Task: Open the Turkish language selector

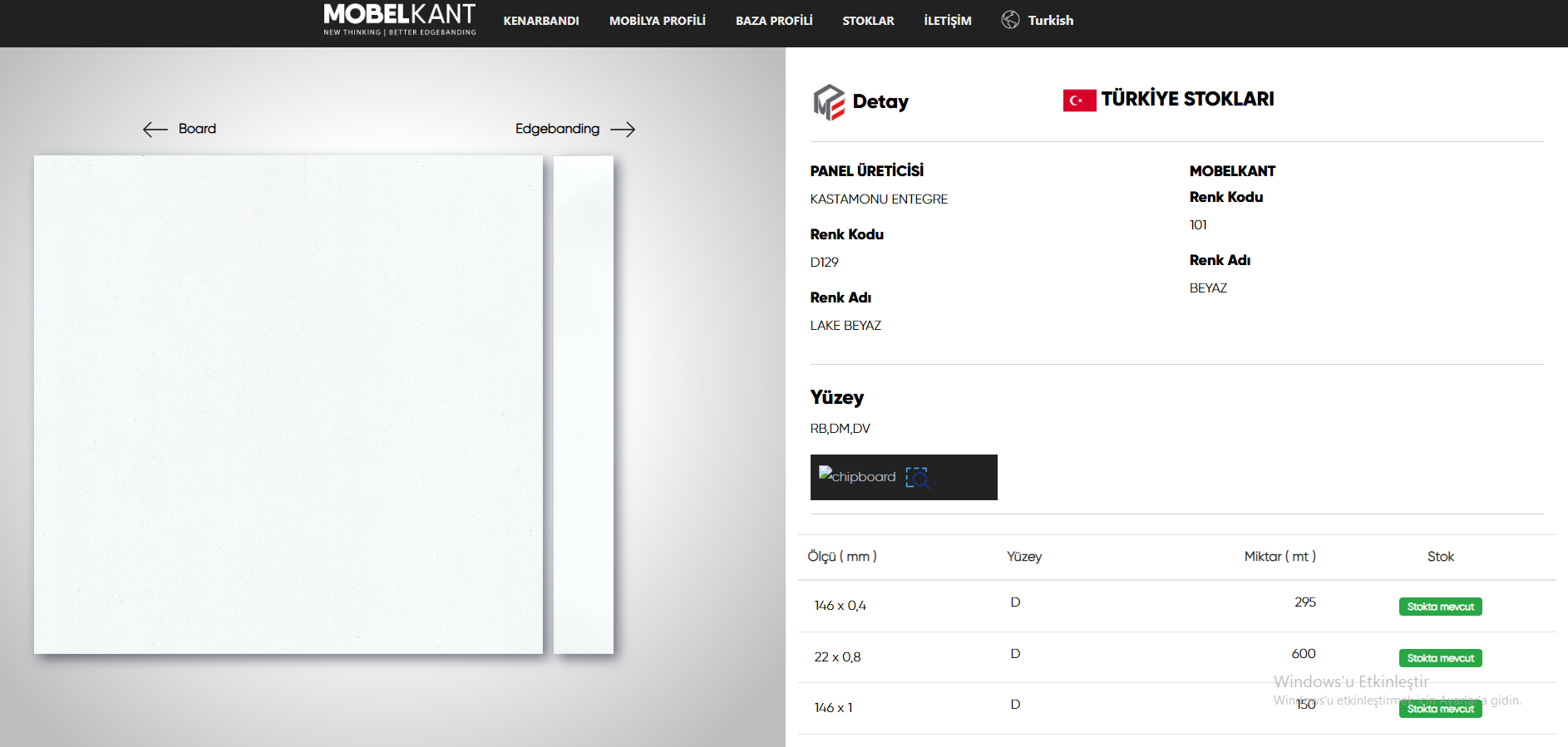Action: coord(1051,20)
